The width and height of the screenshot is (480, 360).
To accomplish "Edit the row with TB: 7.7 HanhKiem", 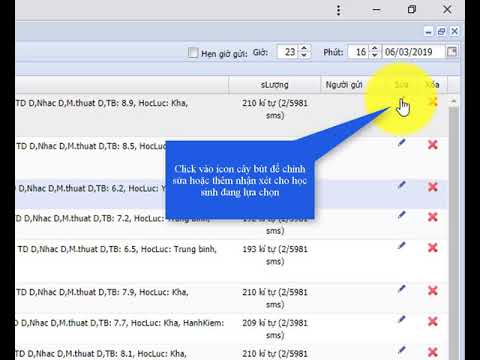I will (402, 320).
